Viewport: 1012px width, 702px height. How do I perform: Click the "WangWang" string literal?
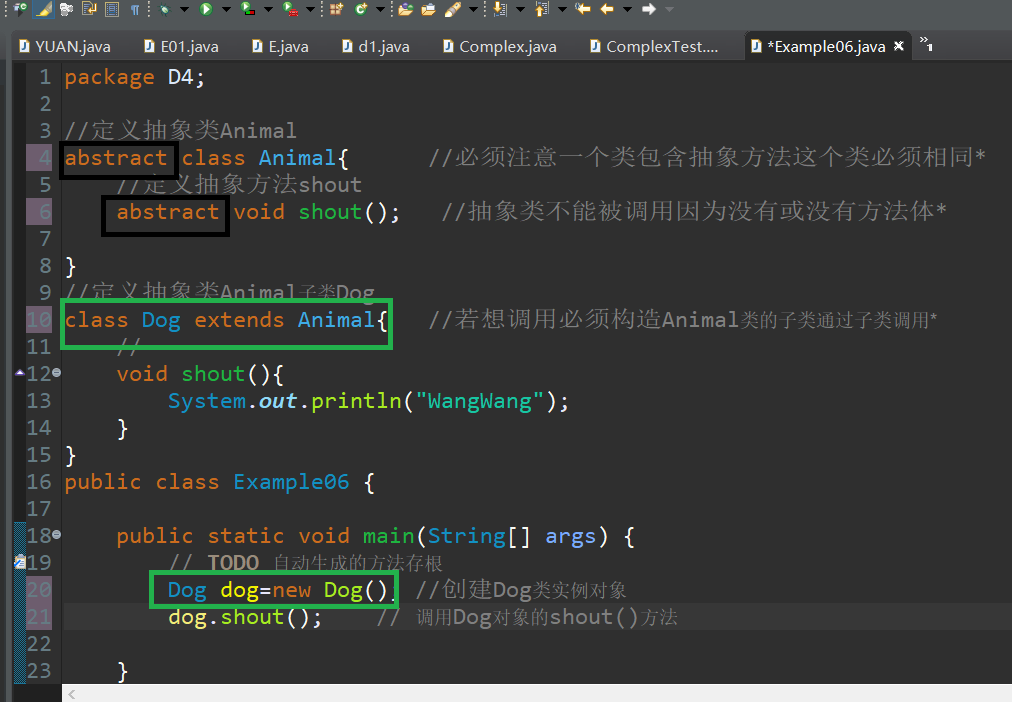click(x=480, y=401)
